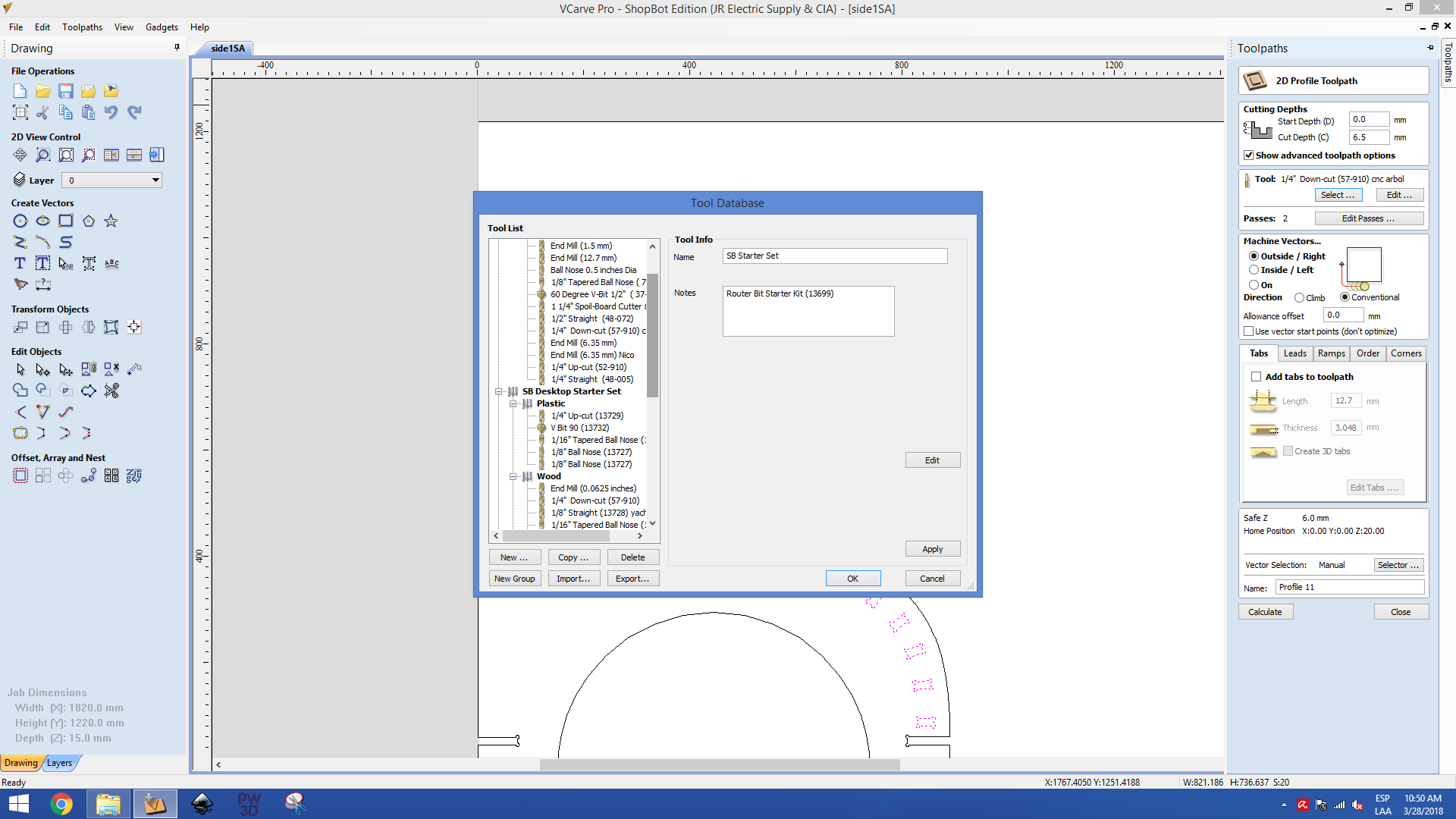Draw star vector tool
1456x819 pixels.
pyautogui.click(x=111, y=221)
